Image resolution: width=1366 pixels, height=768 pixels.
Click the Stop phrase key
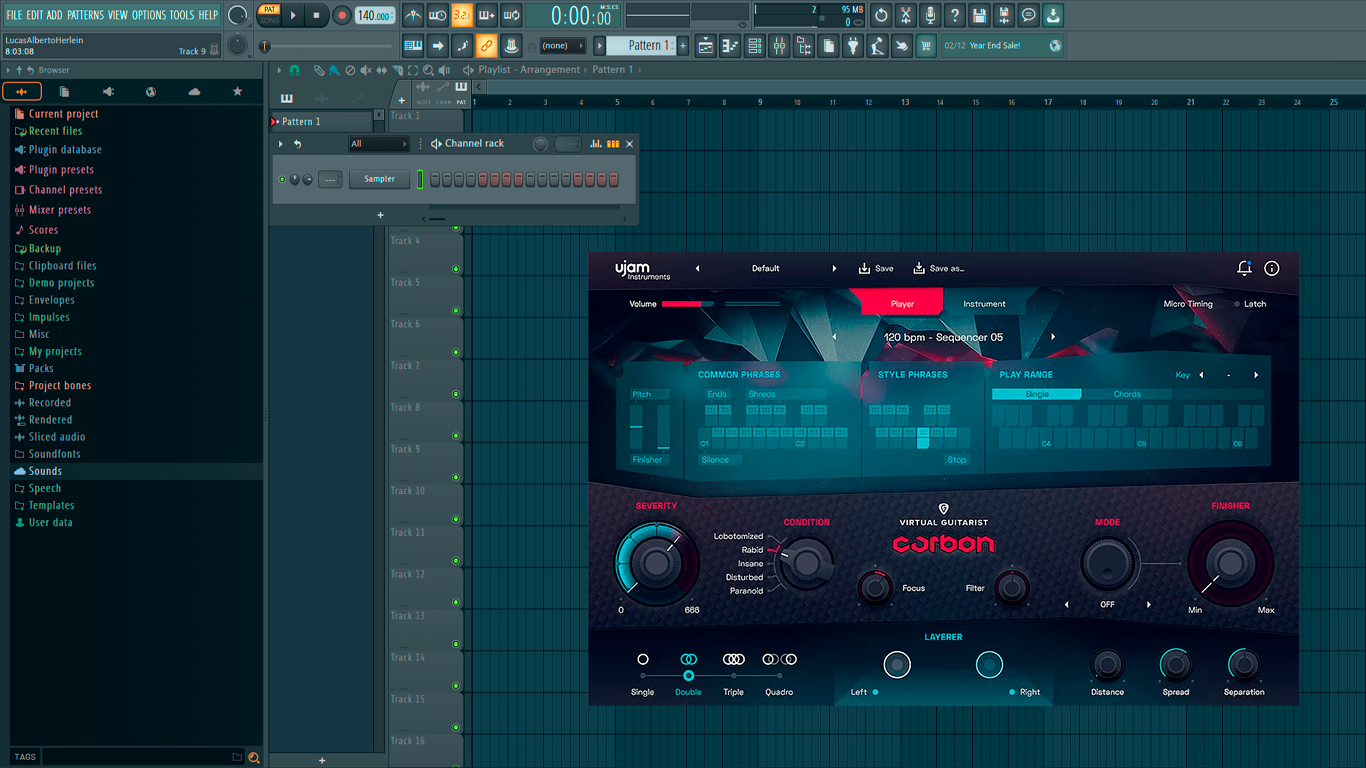[957, 460]
